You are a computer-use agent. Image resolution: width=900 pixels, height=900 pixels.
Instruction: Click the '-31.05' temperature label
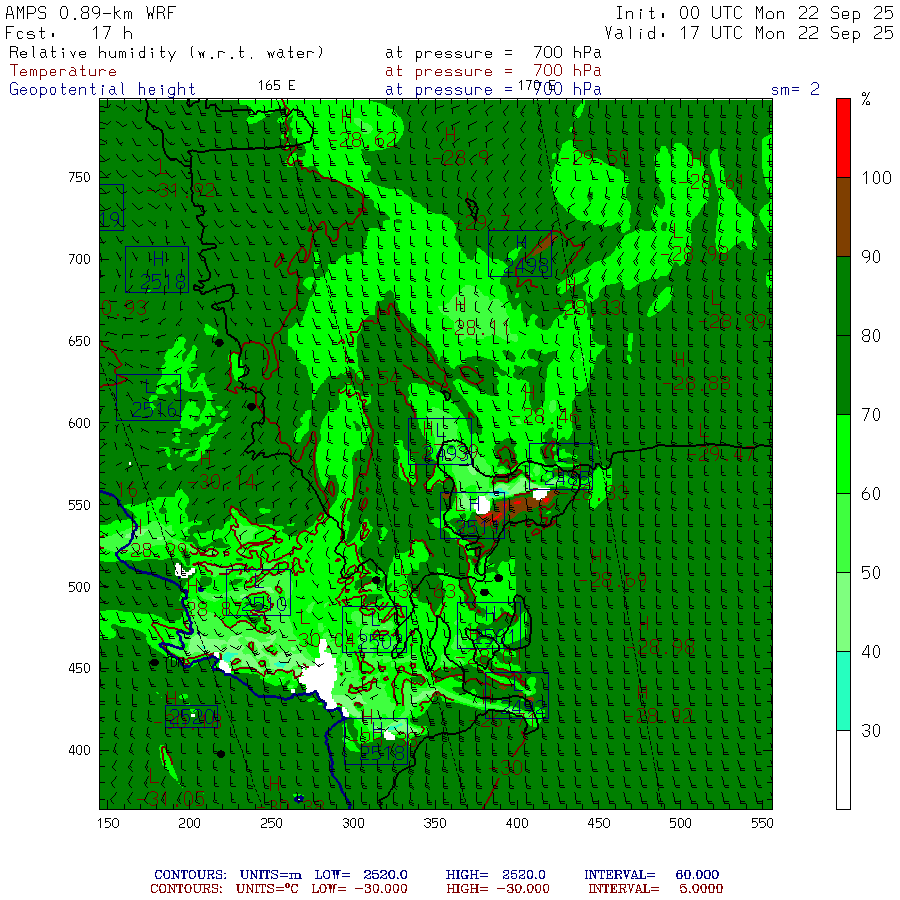click(x=170, y=798)
